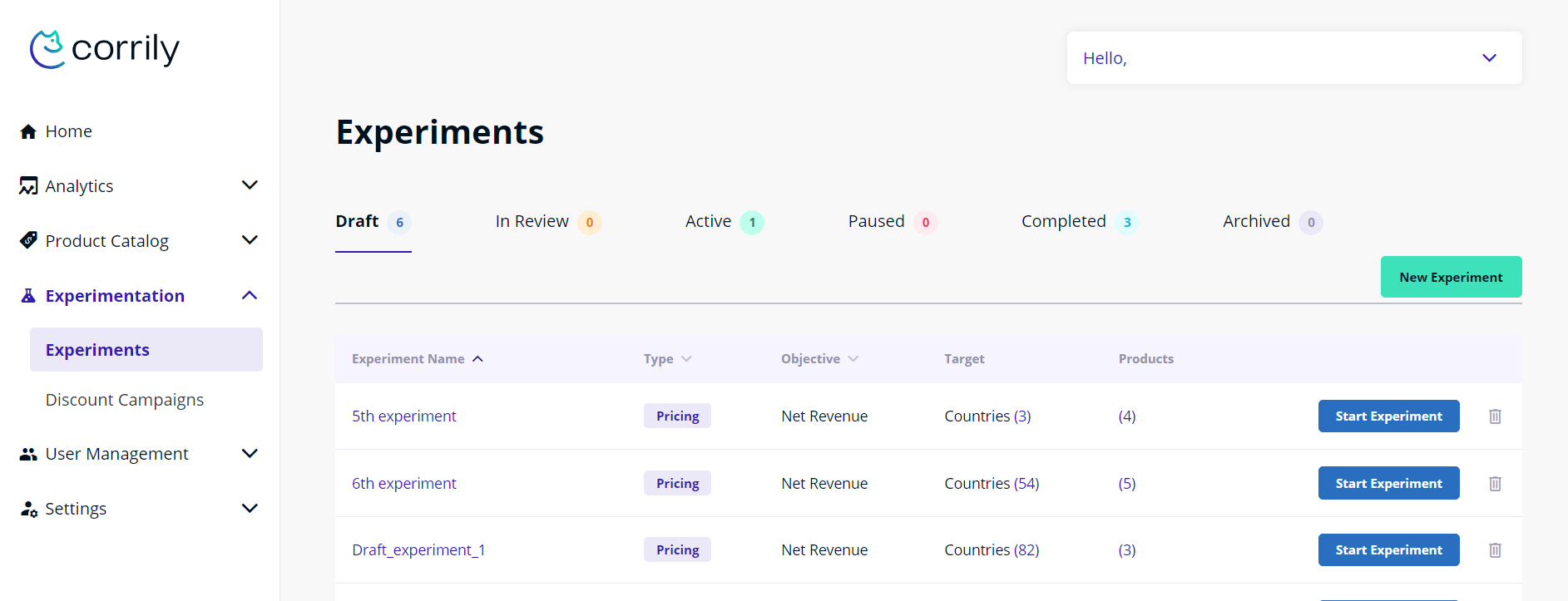Viewport: 1568px width, 601px height.
Task: Click the Analytics chart icon
Action: coord(28,186)
